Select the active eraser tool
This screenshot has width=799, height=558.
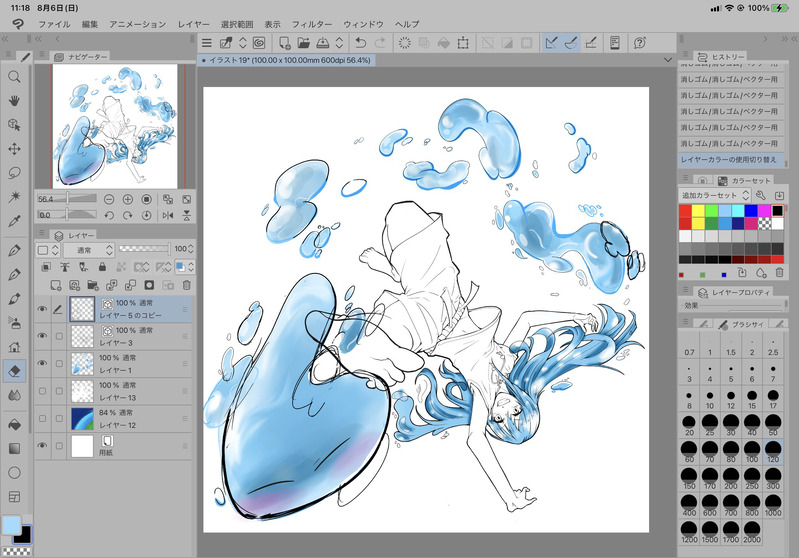[x=14, y=371]
